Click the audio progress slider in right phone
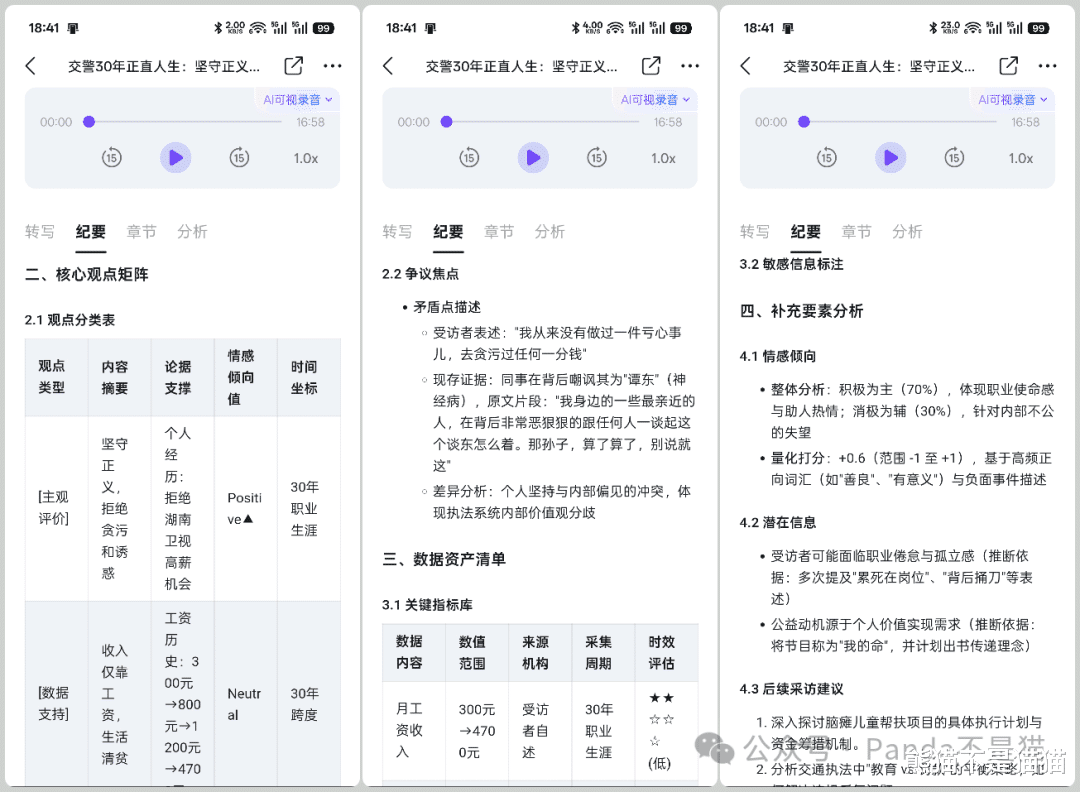This screenshot has height=792, width=1080. click(x=897, y=122)
